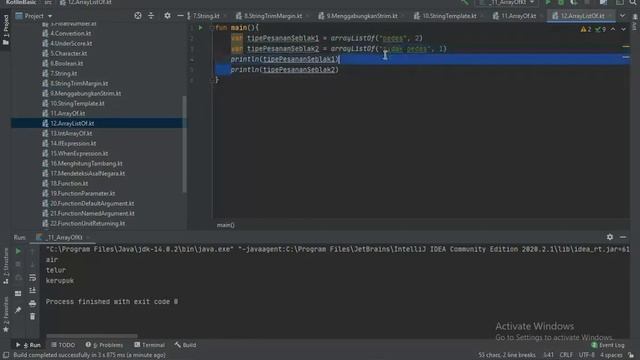Select 6.Boolean.kt in the project tree

click(67, 63)
